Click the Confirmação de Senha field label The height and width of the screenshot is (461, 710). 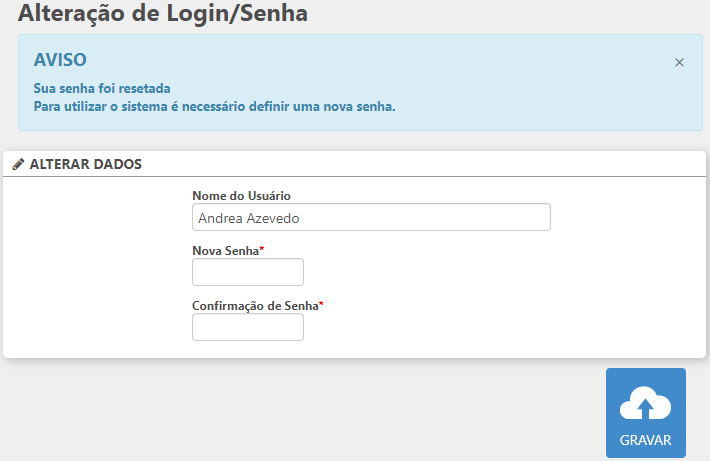point(254,305)
